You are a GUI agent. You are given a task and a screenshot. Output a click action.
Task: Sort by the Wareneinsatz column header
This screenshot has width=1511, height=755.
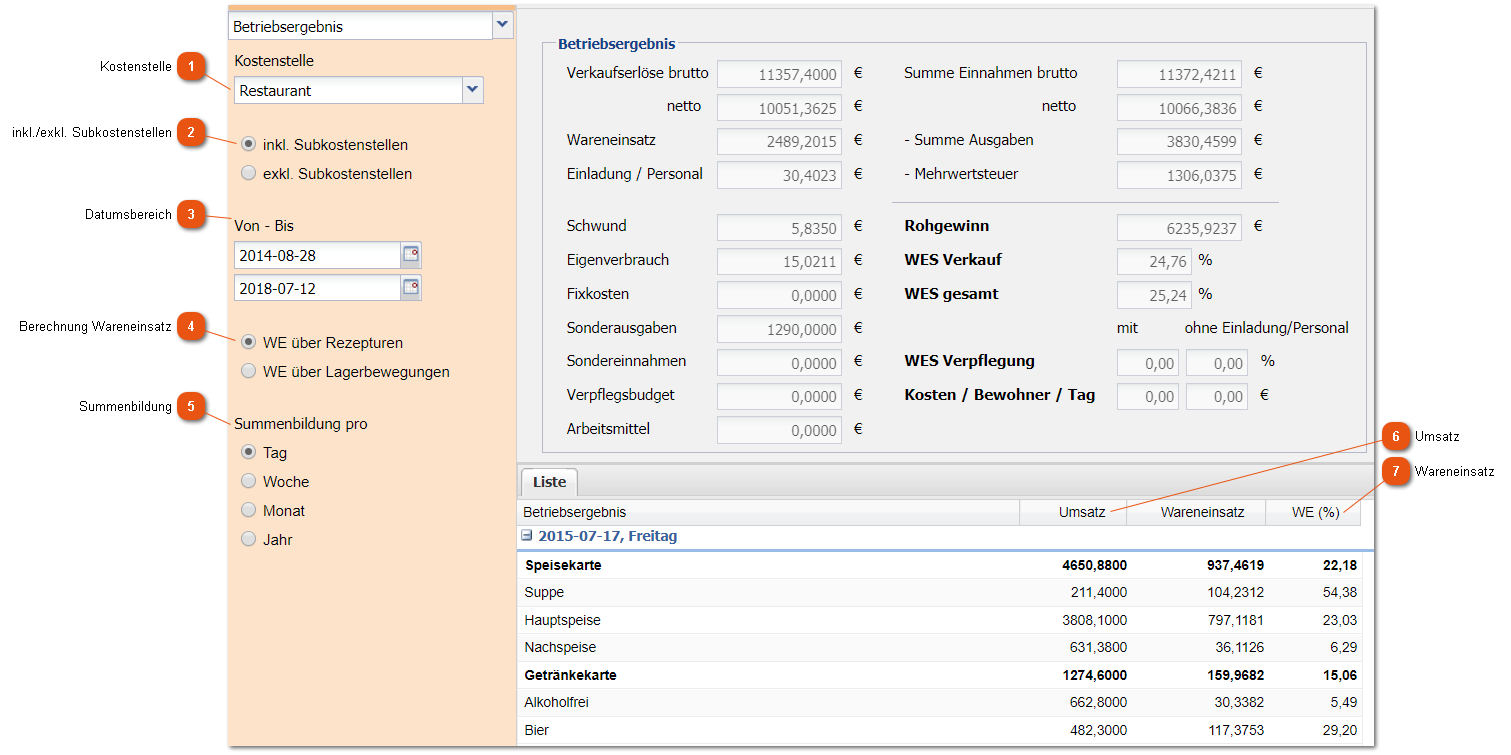click(x=1196, y=512)
